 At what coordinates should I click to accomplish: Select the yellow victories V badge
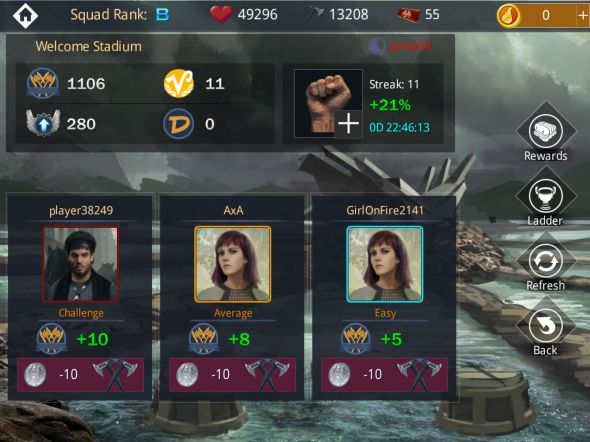pyautogui.click(x=179, y=84)
